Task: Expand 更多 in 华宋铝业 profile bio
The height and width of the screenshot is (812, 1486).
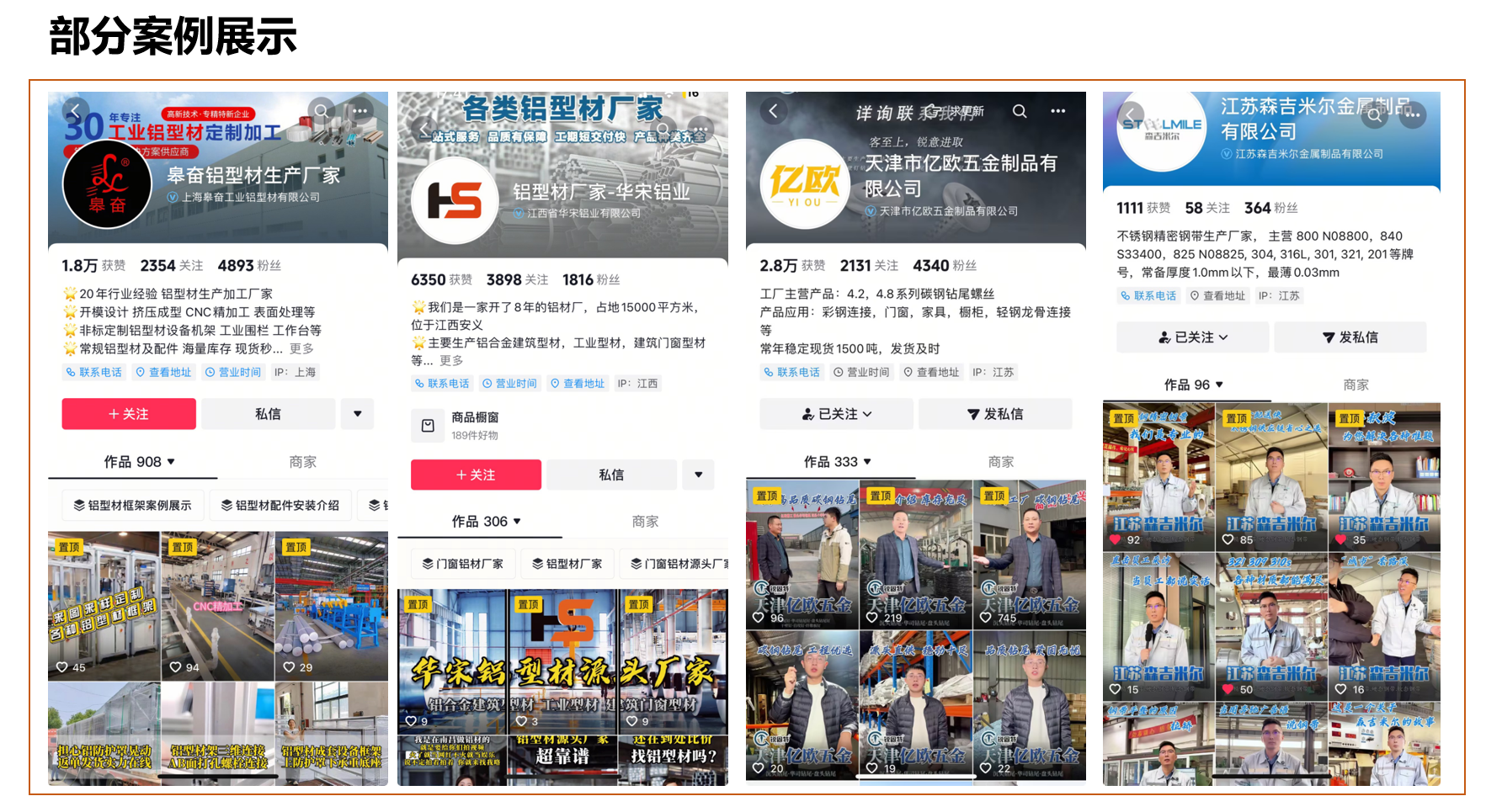Action: [451, 360]
